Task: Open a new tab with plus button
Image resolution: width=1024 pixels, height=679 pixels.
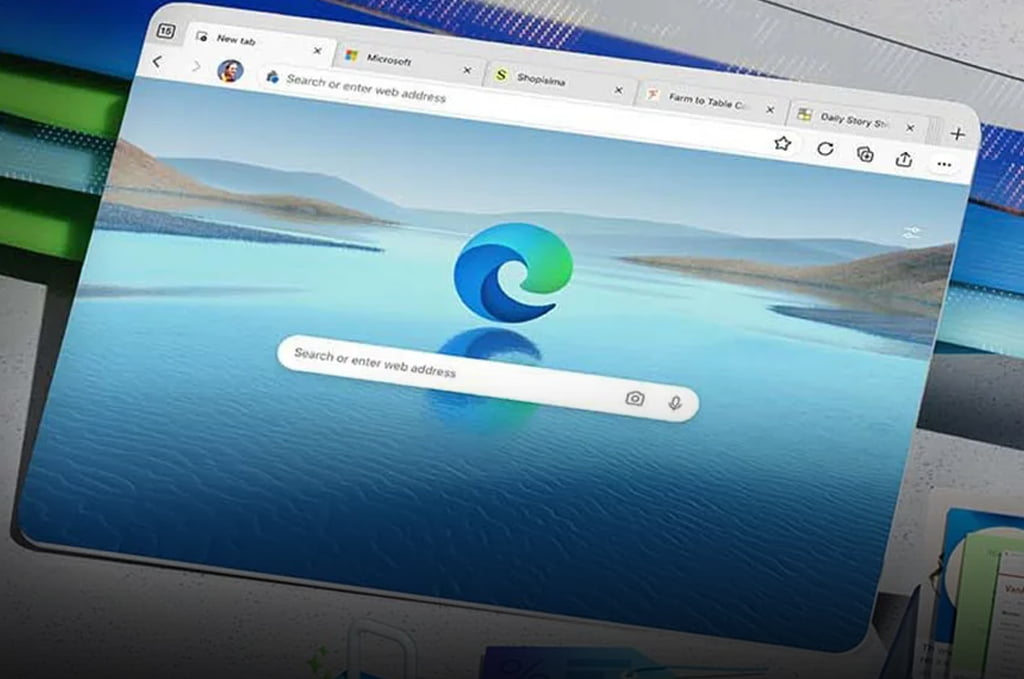Action: click(x=957, y=134)
